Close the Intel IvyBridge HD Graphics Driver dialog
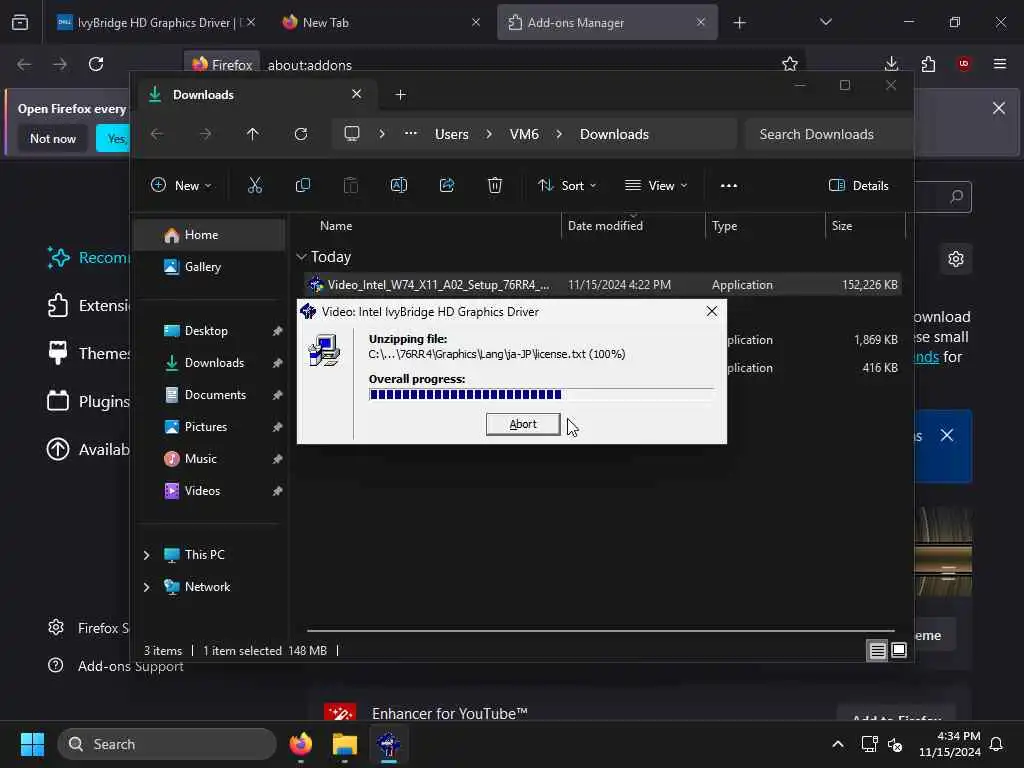This screenshot has width=1024, height=768. [712, 312]
